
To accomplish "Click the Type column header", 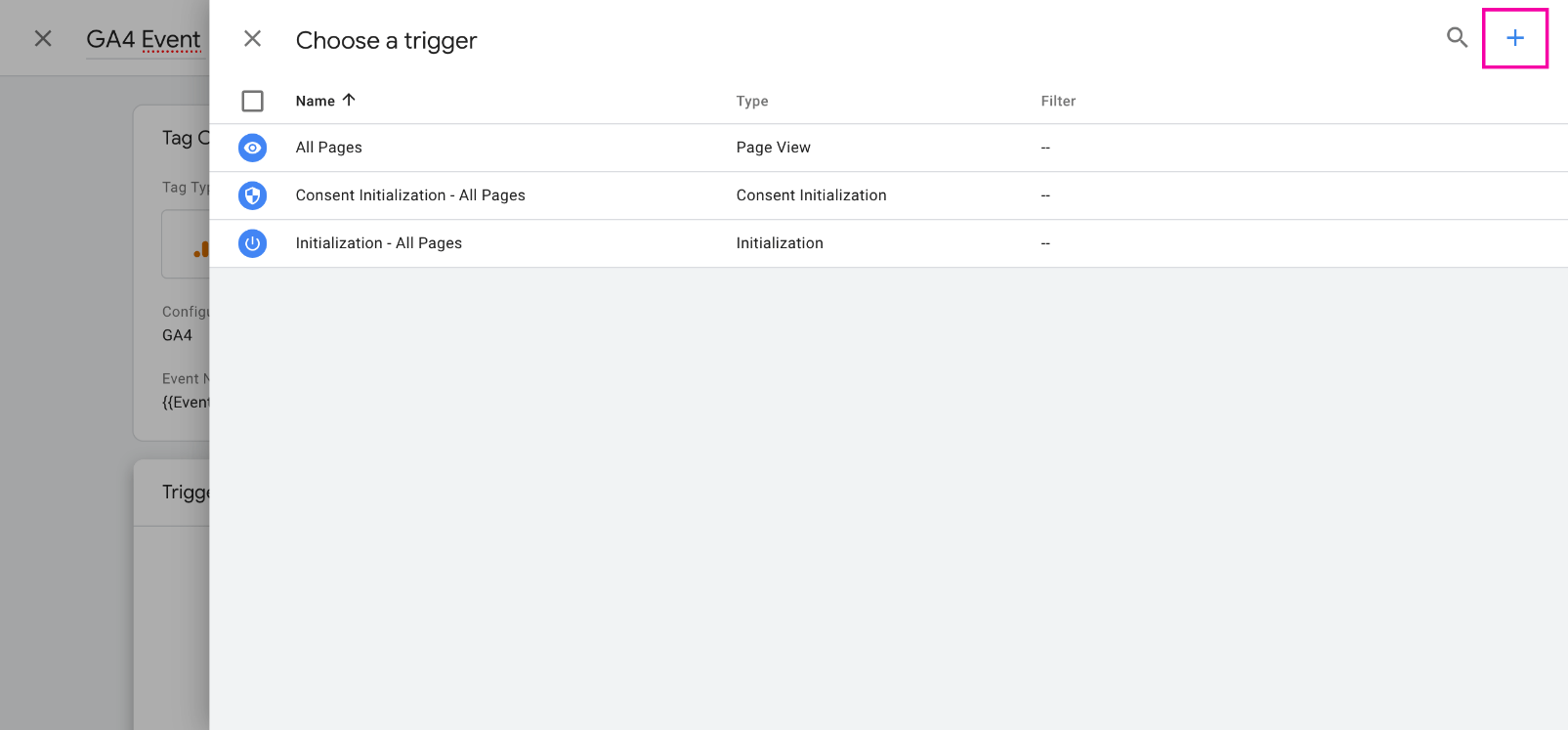I will 752,101.
